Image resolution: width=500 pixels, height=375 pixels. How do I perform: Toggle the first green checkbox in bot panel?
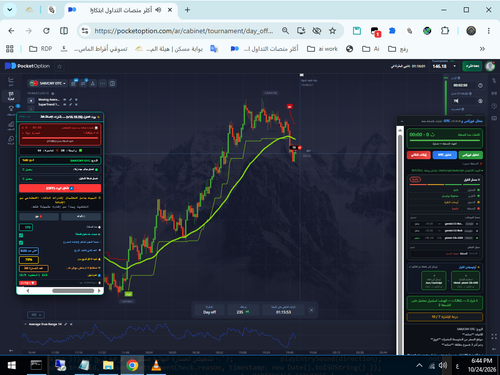click(x=21, y=235)
